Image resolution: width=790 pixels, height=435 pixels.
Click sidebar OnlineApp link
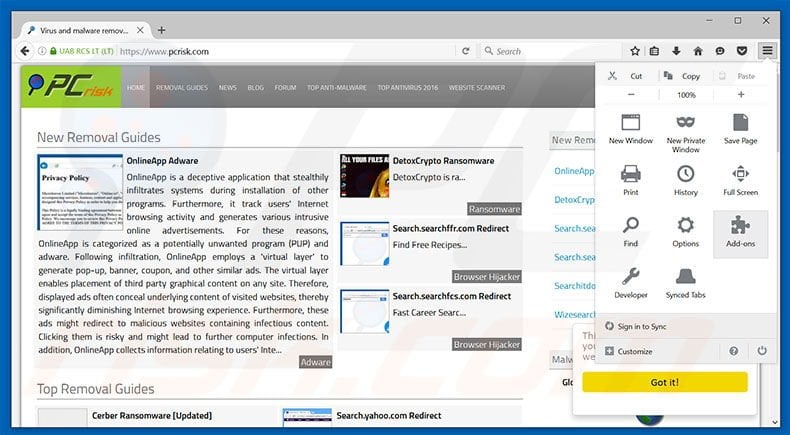574,171
